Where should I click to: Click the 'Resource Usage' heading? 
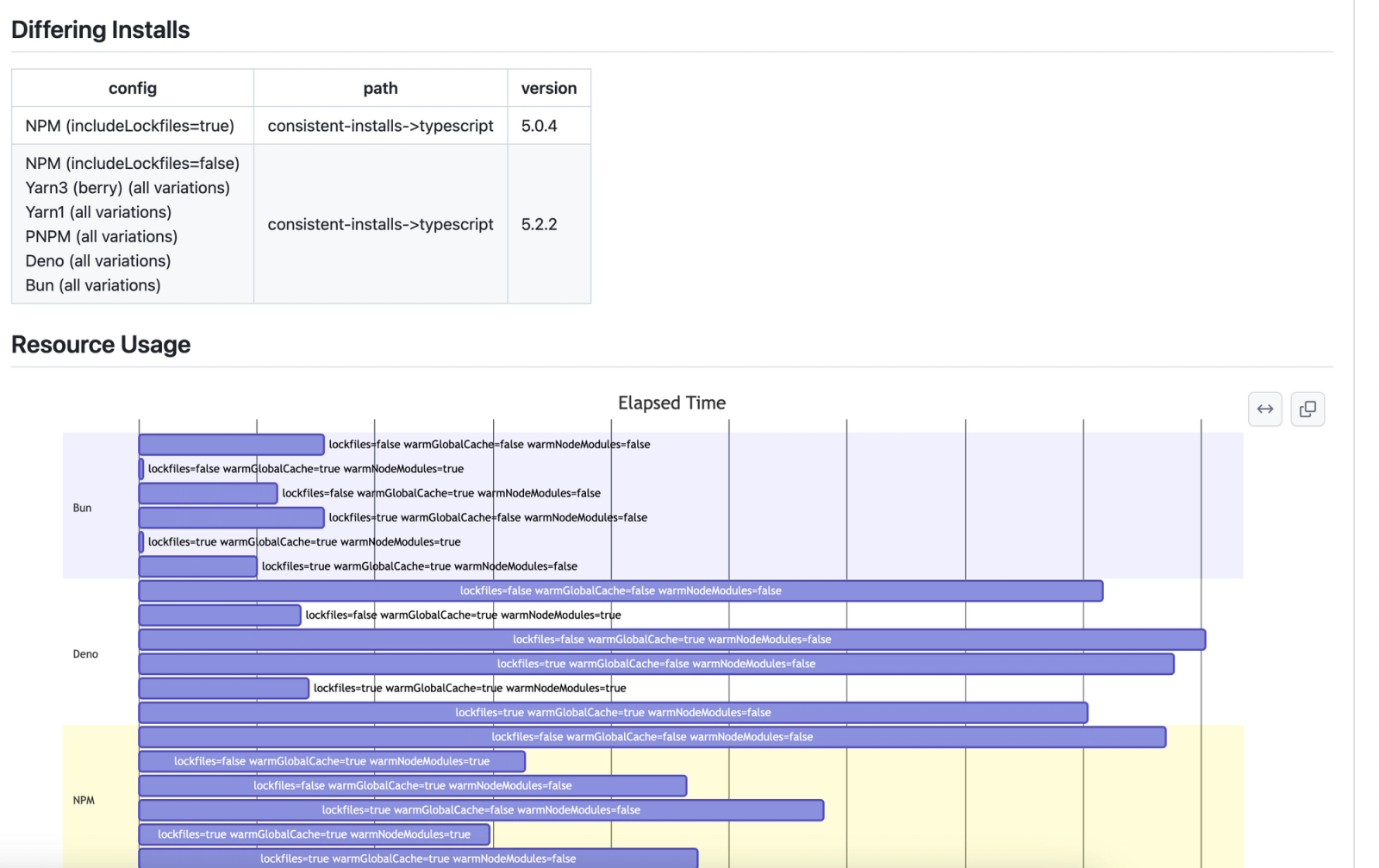(x=101, y=345)
